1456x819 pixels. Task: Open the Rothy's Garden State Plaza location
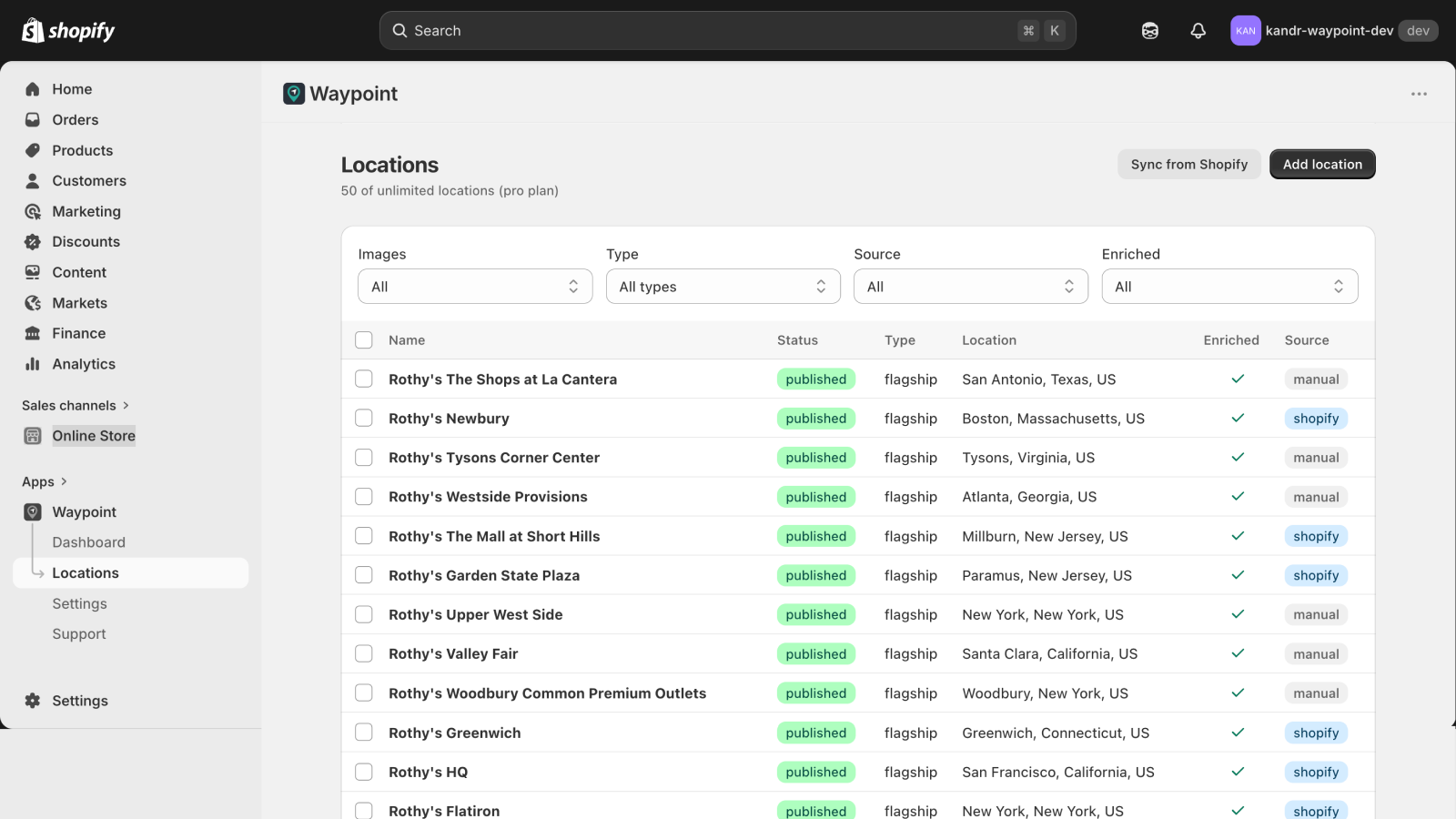coord(484,575)
